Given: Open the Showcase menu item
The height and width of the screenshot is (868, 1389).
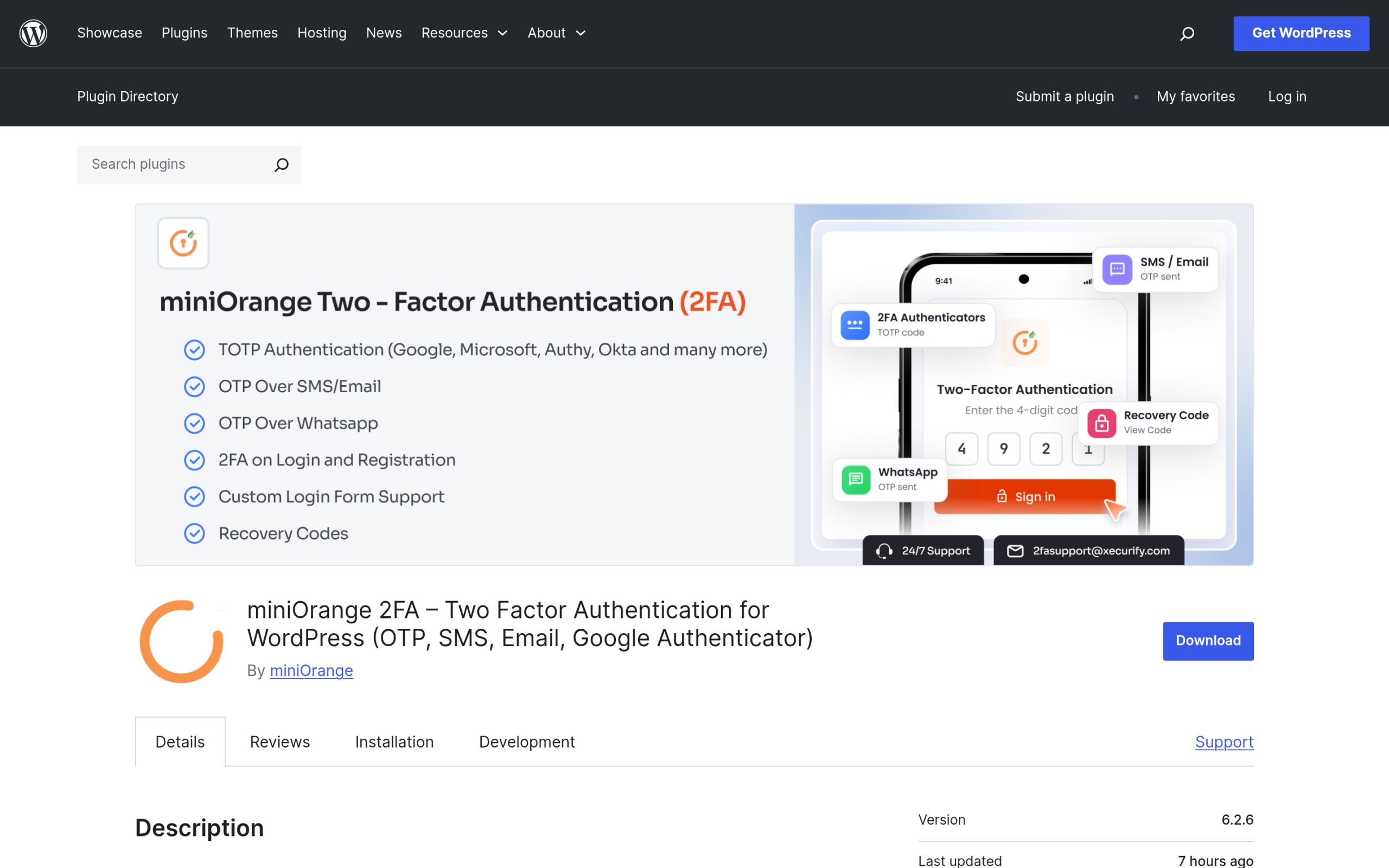Looking at the screenshot, I should [x=110, y=33].
